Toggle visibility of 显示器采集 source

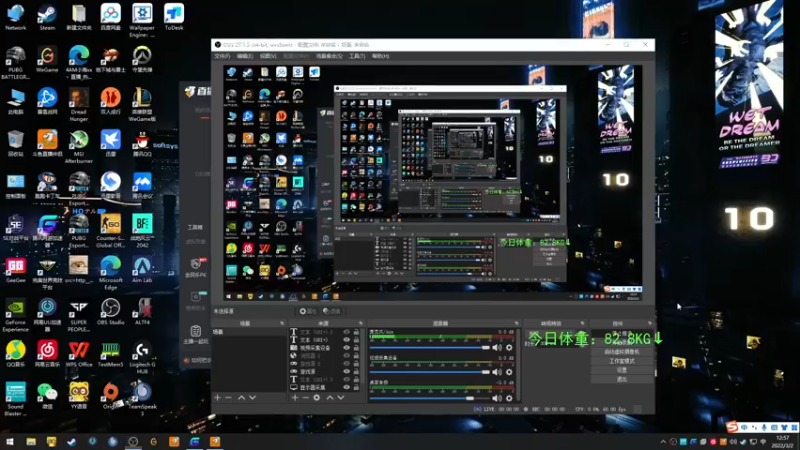coord(347,387)
